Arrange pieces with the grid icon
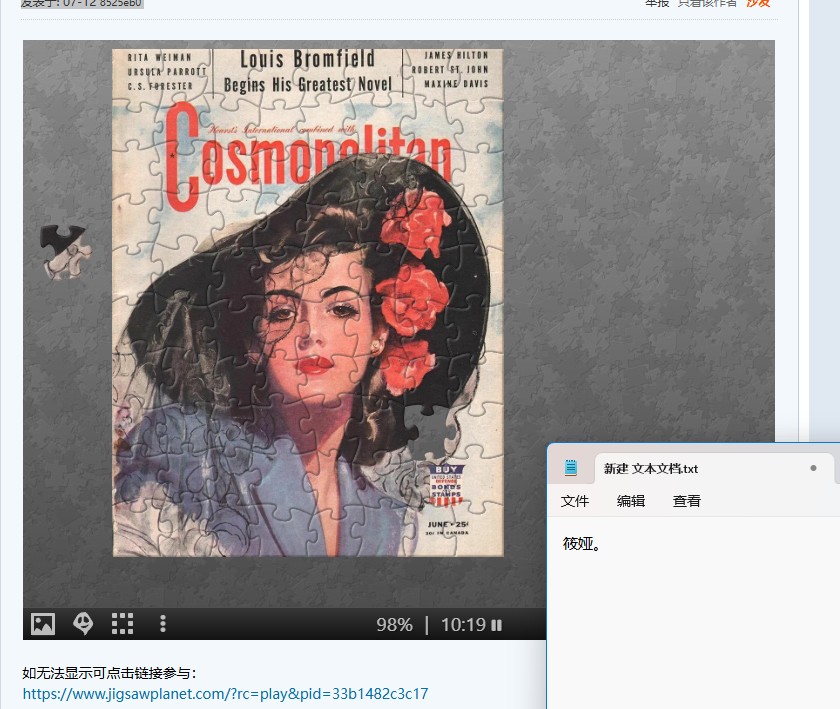This screenshot has height=709, width=840. coord(122,624)
